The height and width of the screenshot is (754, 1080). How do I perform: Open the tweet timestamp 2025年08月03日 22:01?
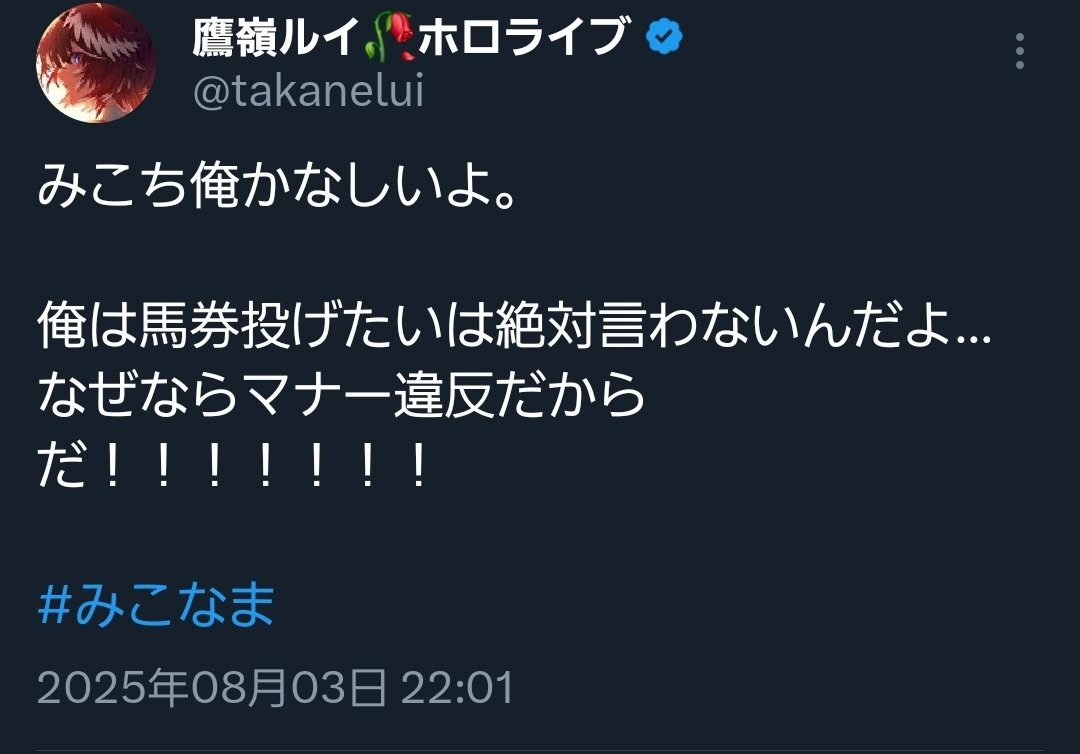pos(276,687)
